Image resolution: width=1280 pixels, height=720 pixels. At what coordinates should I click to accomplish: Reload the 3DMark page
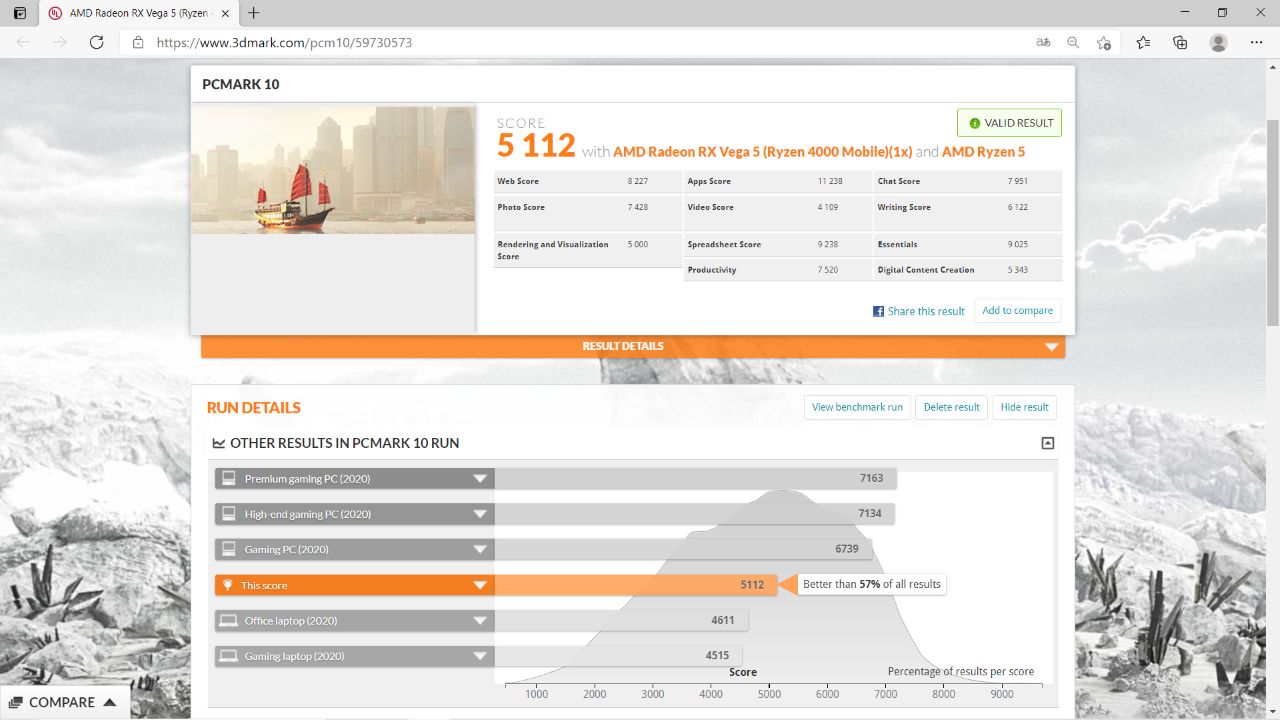[x=96, y=42]
